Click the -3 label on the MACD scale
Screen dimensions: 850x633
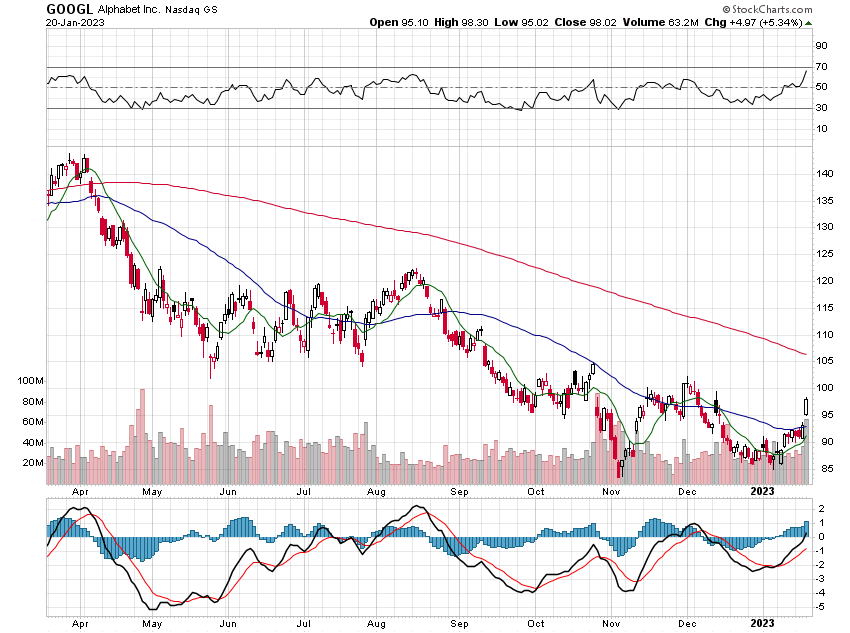pyautogui.click(x=821, y=579)
